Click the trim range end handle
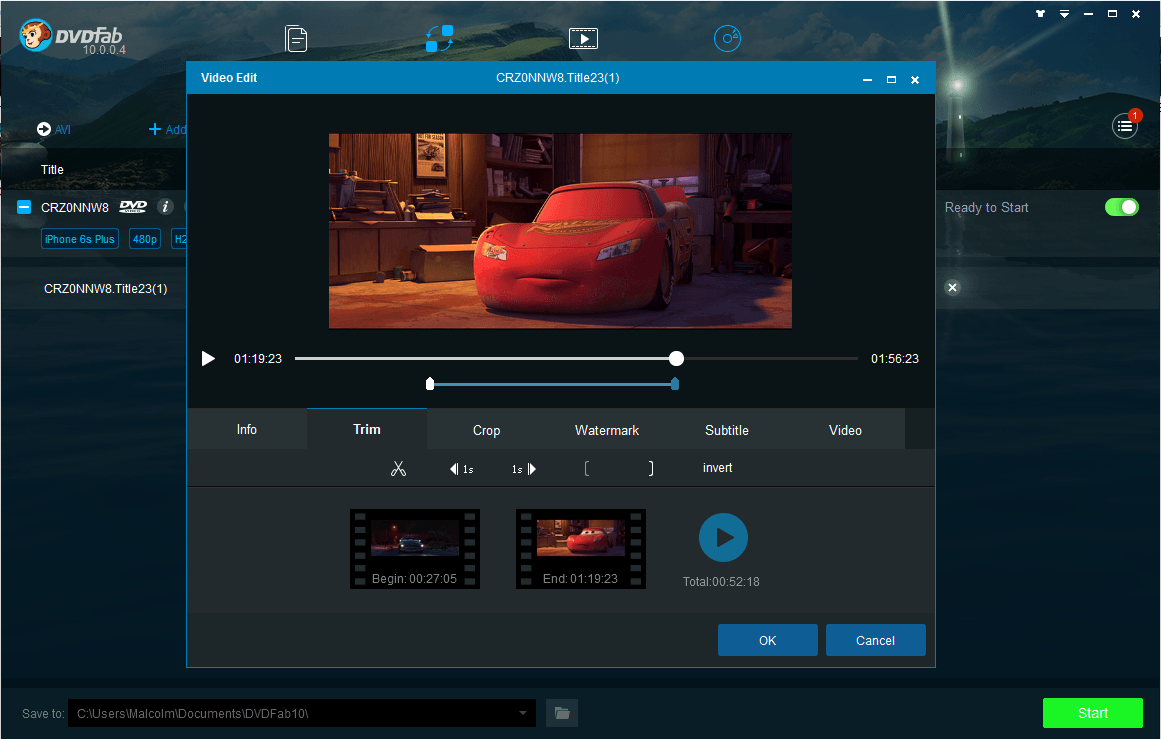Screen dimensions: 1161x739 (675, 384)
